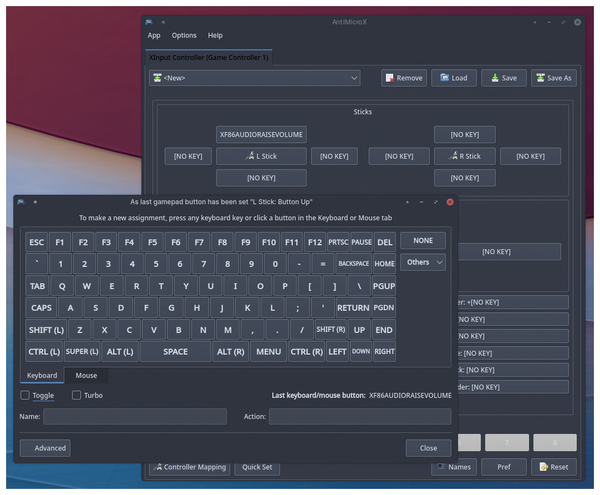Click into the Name text field
Screen dimensions: 600x495
point(135,416)
